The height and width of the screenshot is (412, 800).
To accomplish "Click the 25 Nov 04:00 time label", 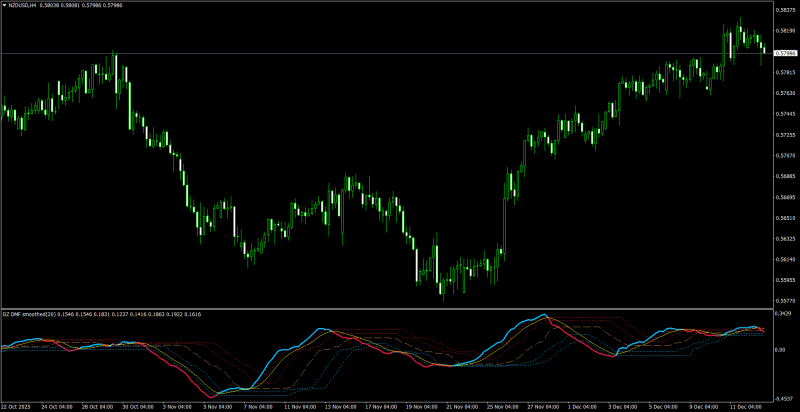I will coord(505,407).
